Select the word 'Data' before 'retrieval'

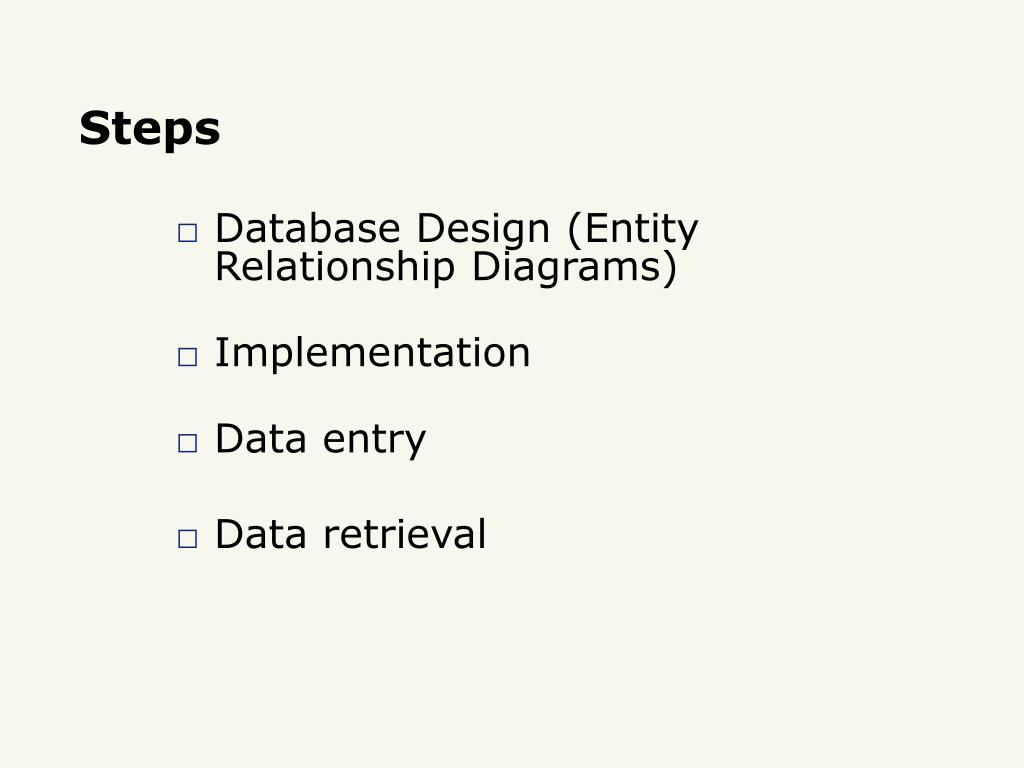261,534
